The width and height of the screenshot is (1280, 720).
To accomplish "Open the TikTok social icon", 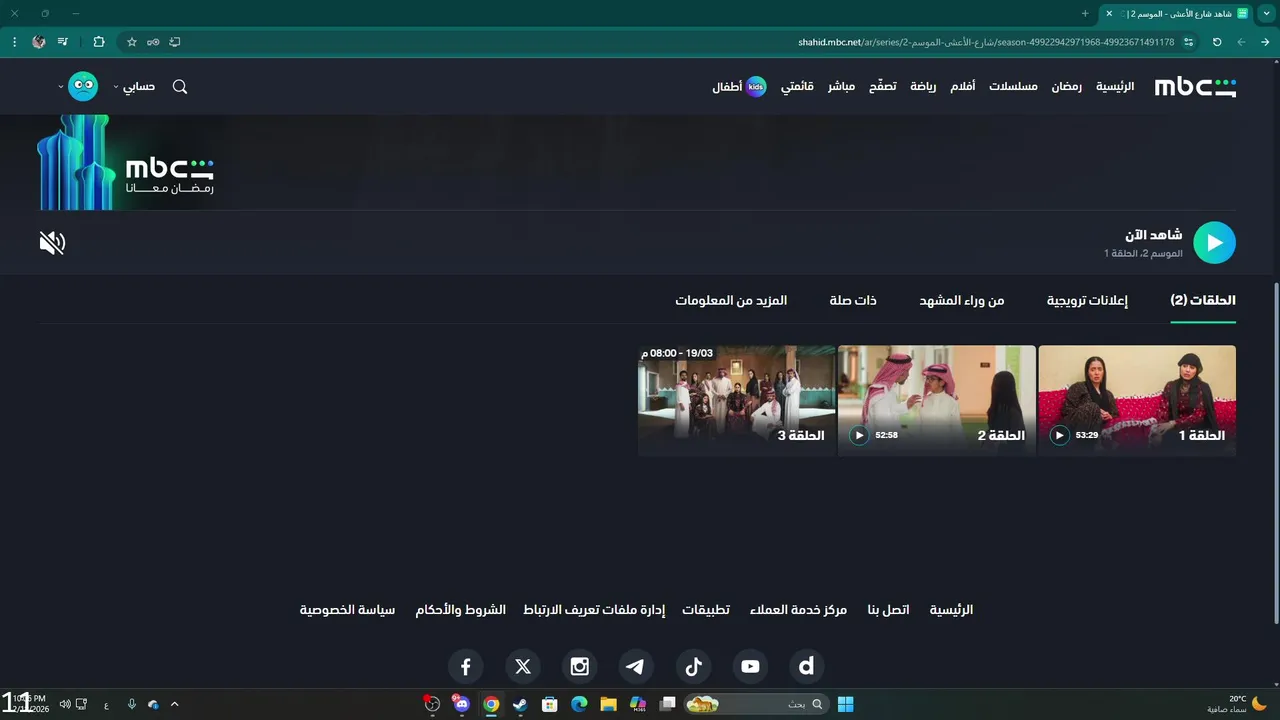I will tap(693, 666).
